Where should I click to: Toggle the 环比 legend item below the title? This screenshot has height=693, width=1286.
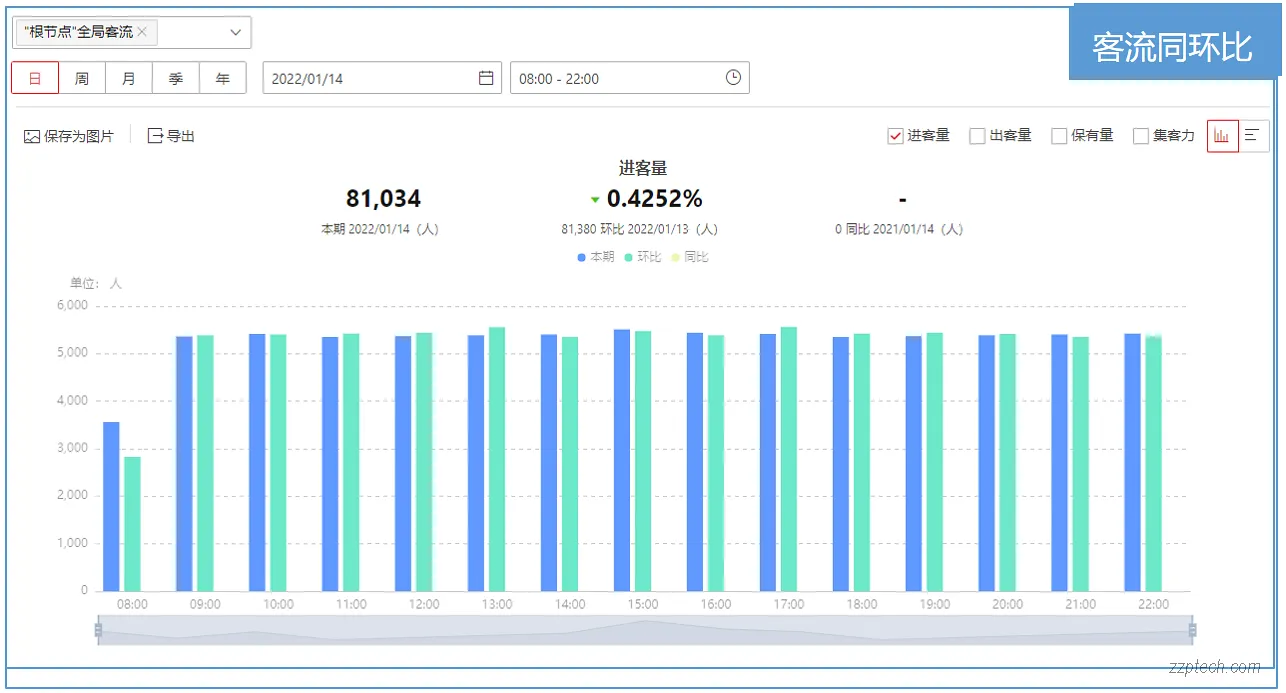(x=645, y=257)
